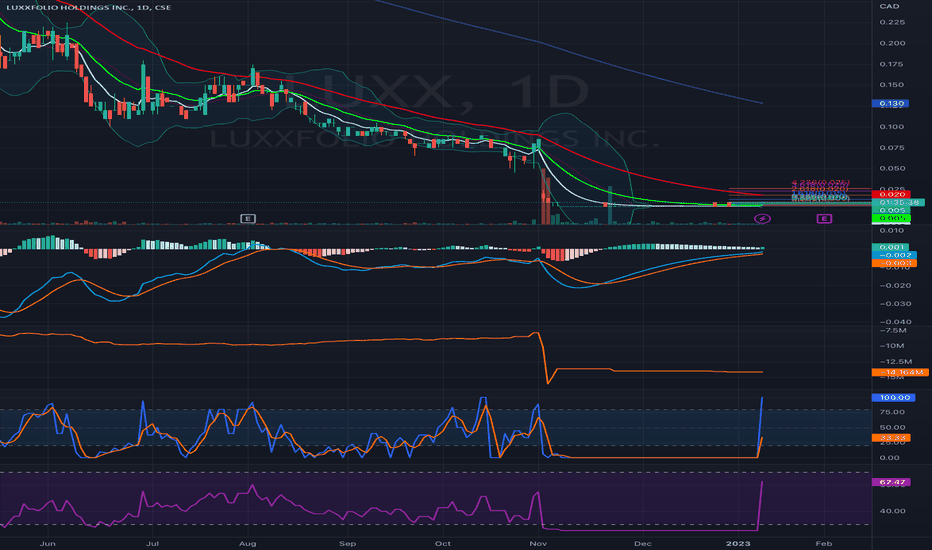This screenshot has width=932, height=550.
Task: Click the -10M OBV axis value
Action: 892,345
